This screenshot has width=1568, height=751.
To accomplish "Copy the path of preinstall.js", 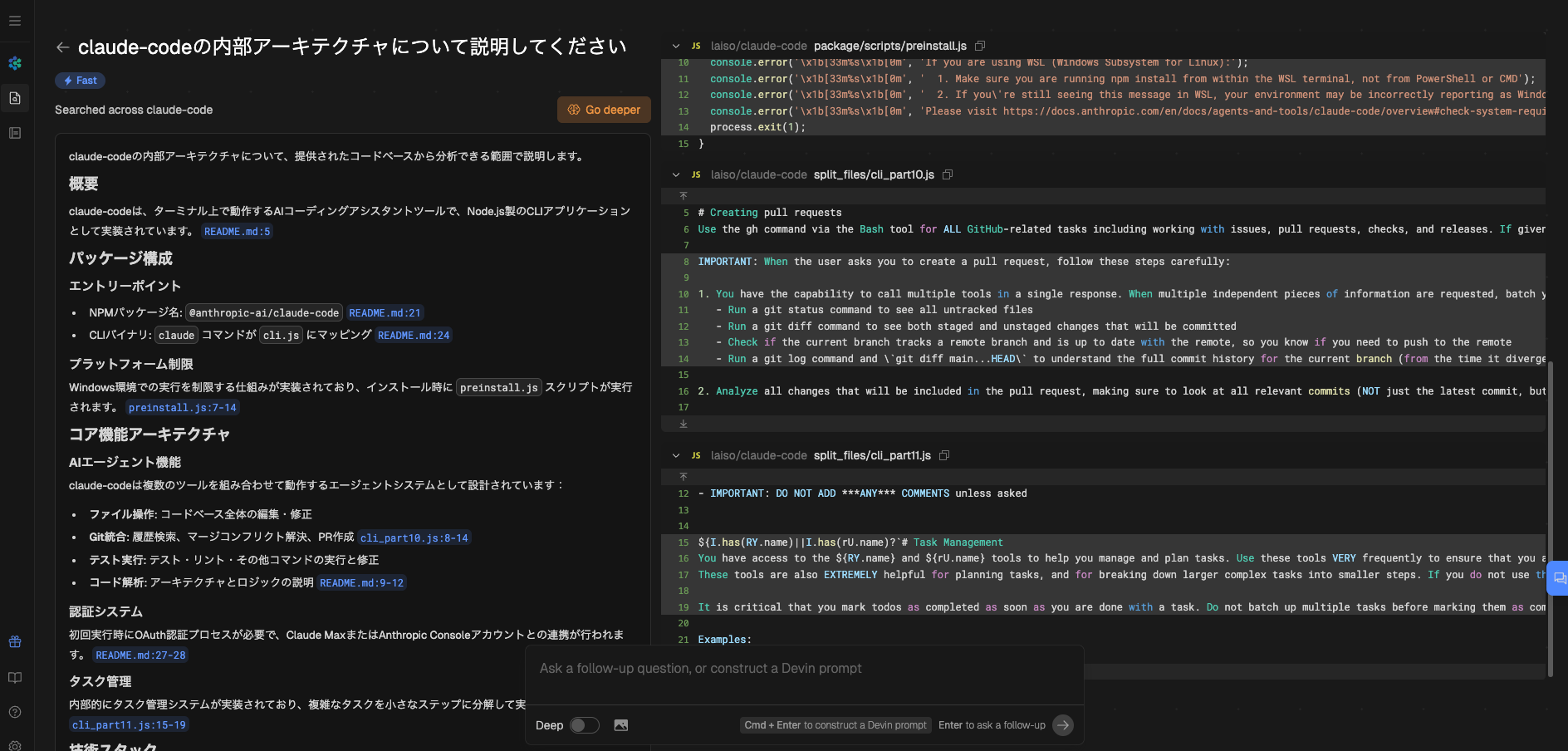I will tap(980, 46).
